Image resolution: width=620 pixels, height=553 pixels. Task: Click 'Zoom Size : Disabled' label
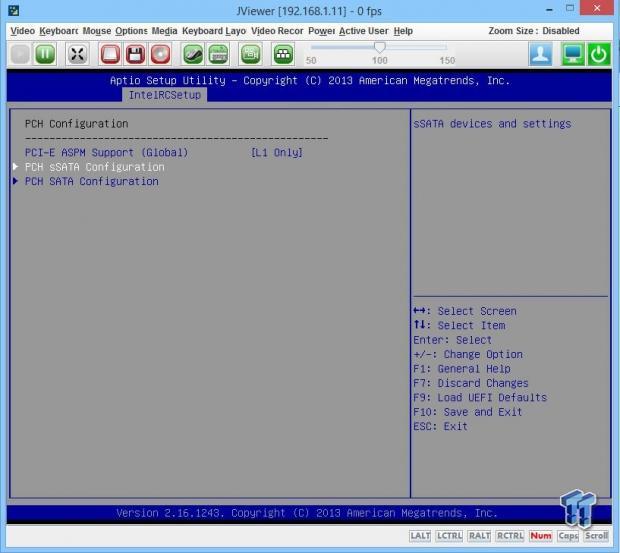point(534,31)
